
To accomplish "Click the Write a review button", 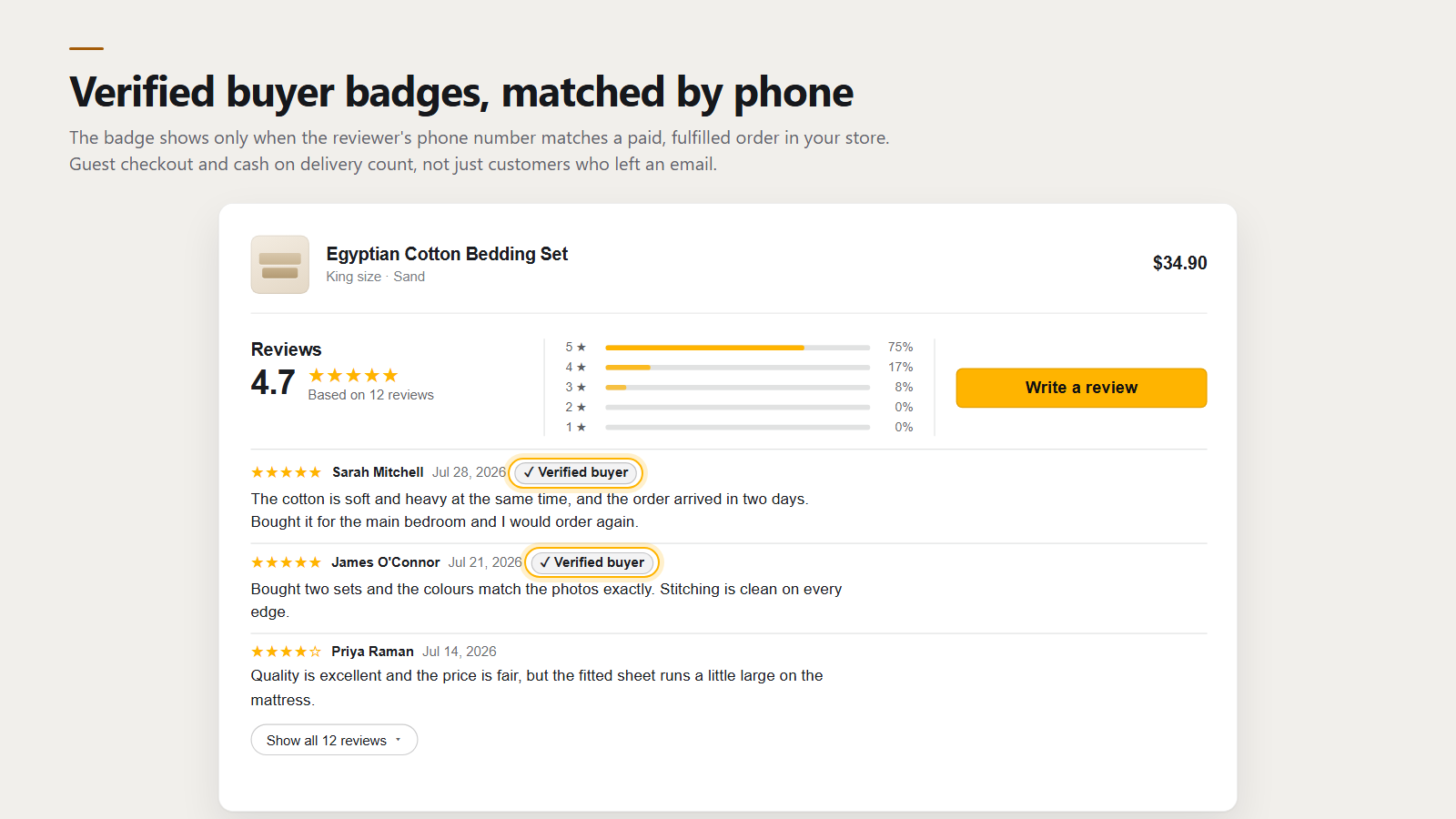I will pyautogui.click(x=1081, y=388).
